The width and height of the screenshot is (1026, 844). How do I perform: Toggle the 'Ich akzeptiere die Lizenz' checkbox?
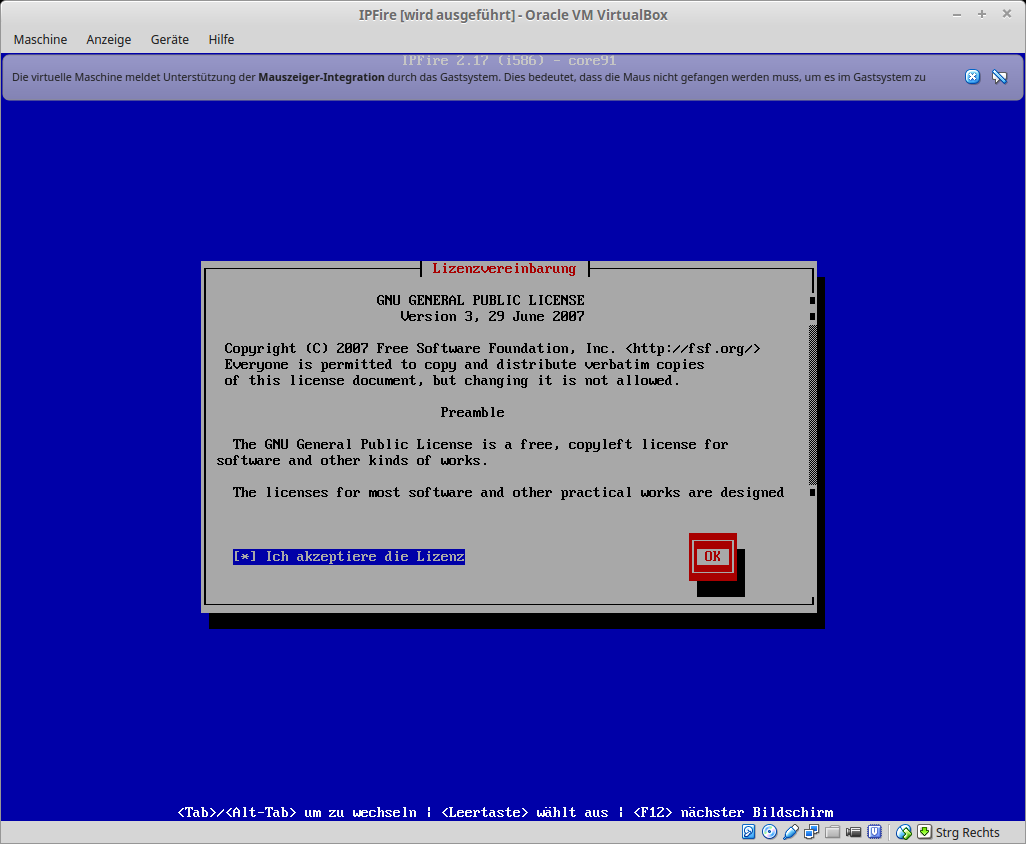click(349, 556)
